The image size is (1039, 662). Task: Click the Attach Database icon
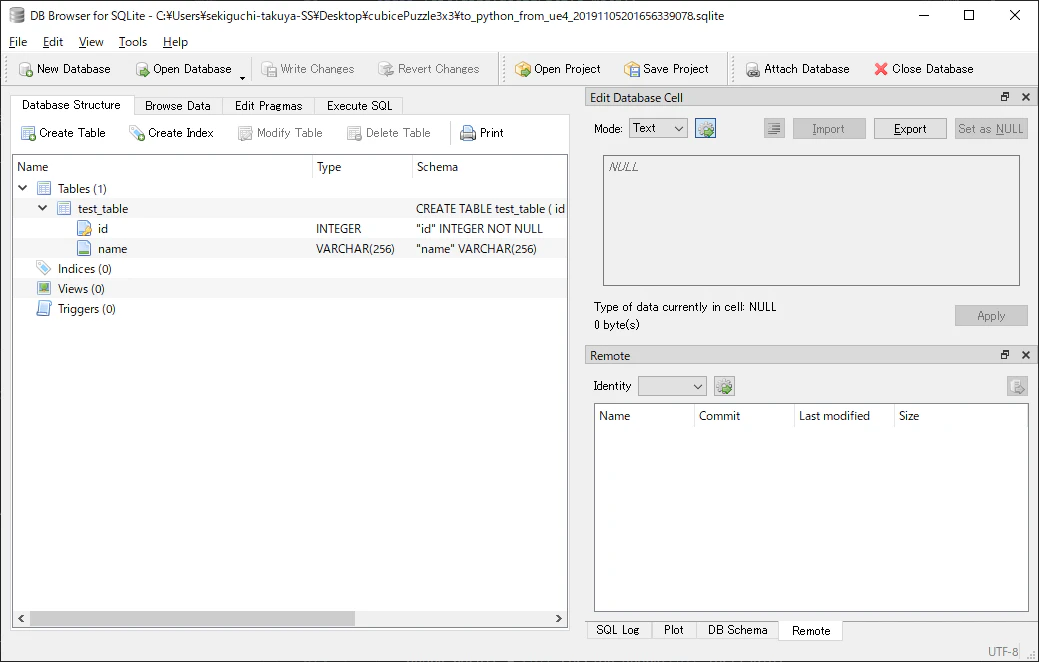pyautogui.click(x=753, y=69)
